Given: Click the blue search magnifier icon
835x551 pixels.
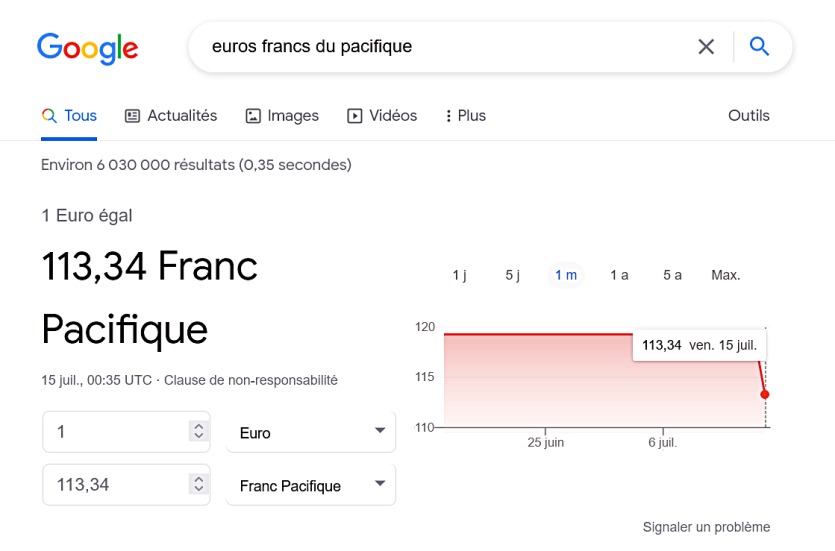Looking at the screenshot, I should (759, 46).
